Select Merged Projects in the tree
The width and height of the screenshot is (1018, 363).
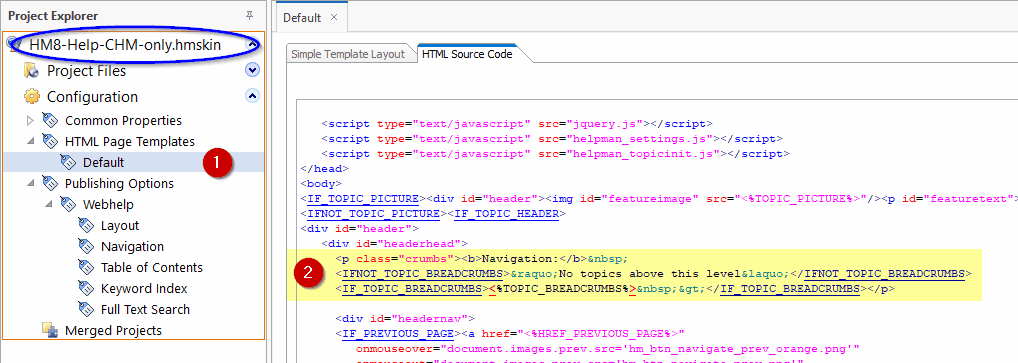114,331
